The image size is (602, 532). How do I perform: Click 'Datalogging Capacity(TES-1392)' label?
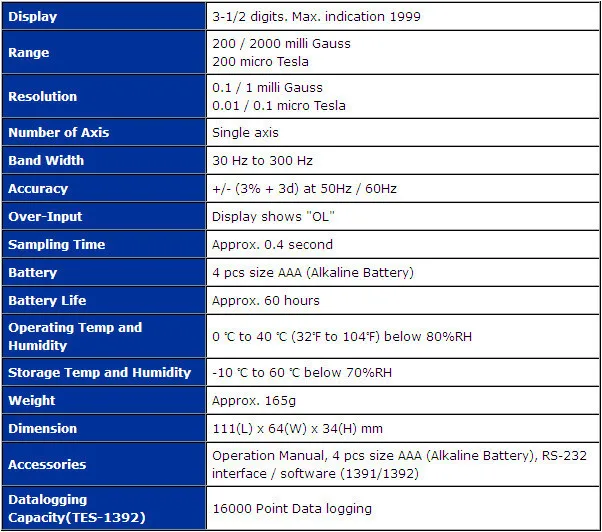coord(77,509)
